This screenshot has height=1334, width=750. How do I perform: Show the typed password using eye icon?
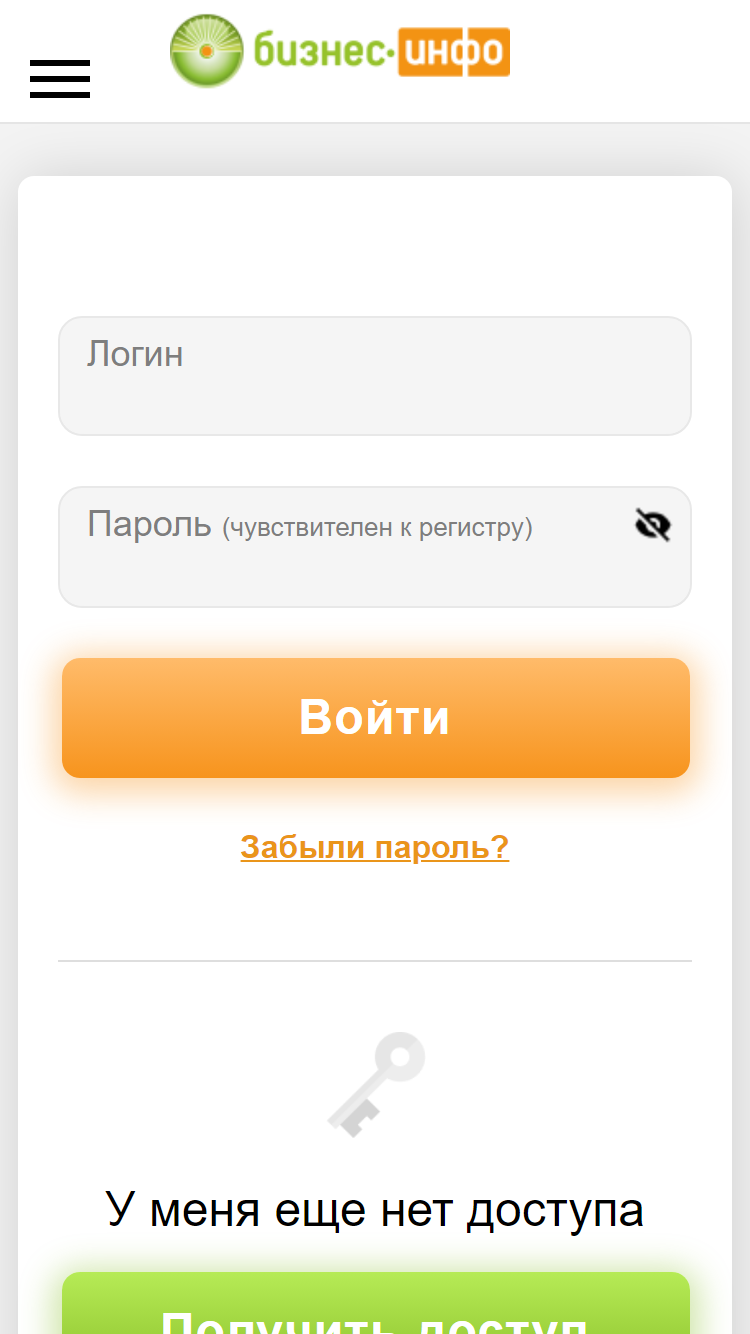653,524
